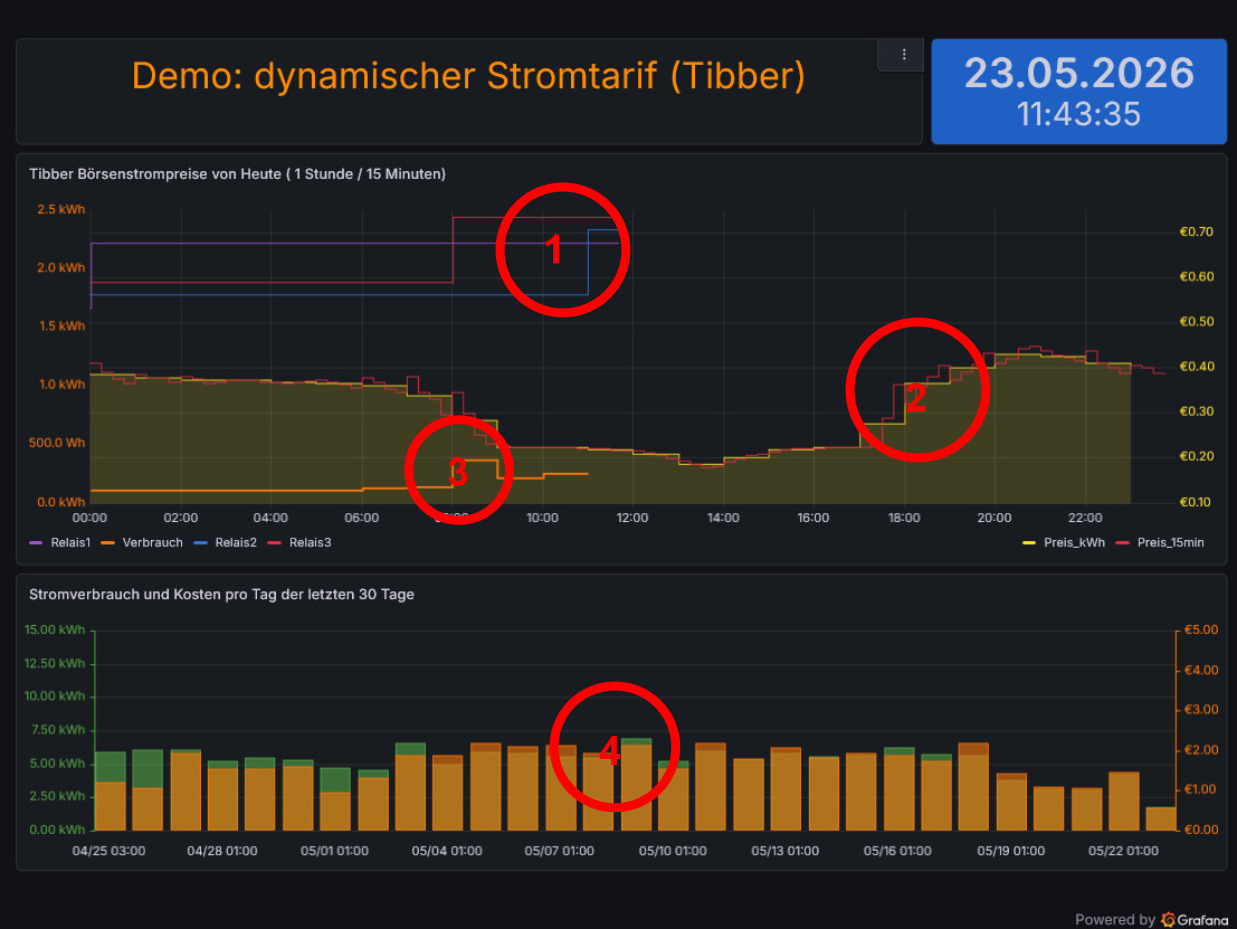Click the date 23.05.2026 in clock panel

click(x=1079, y=74)
